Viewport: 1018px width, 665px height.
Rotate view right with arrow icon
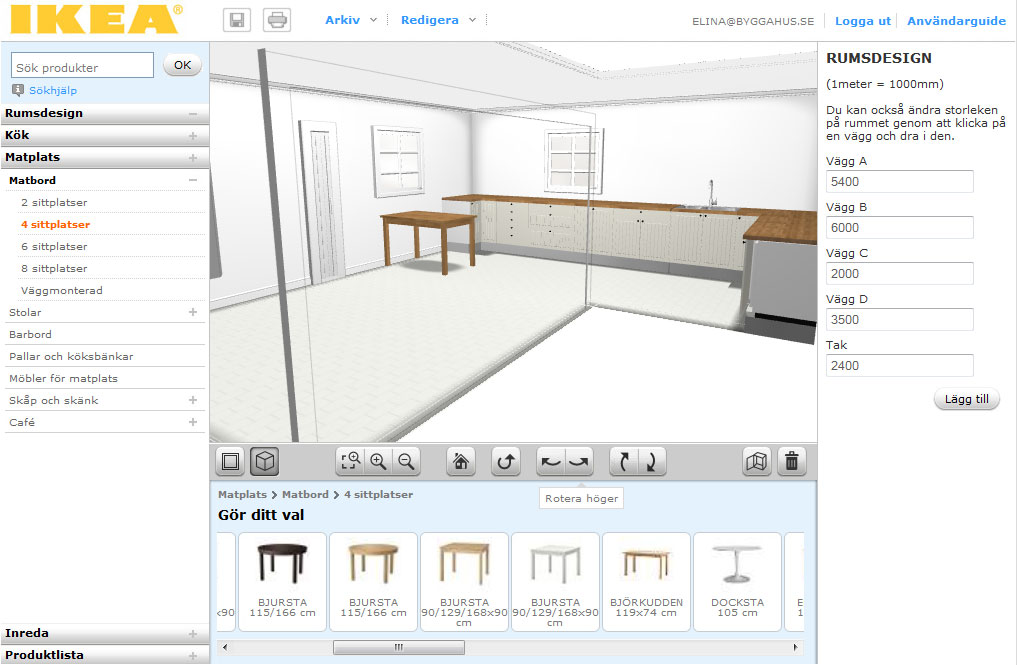580,461
